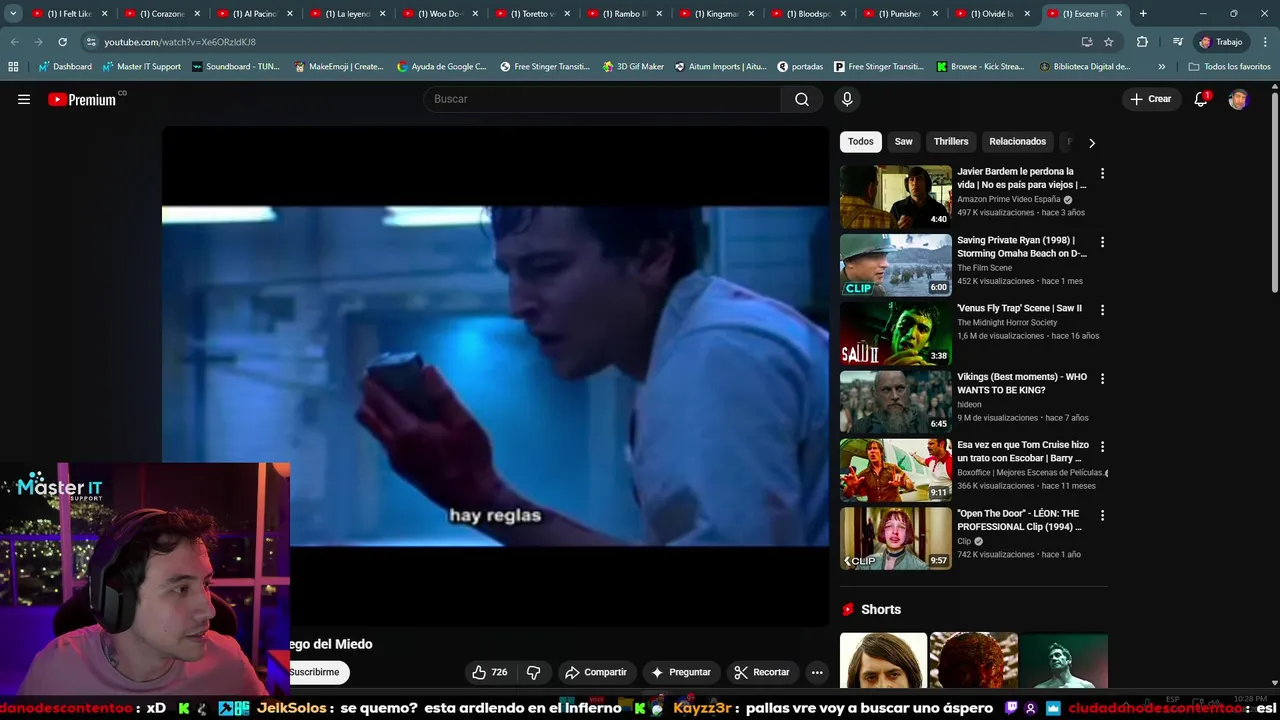This screenshot has width=1280, height=720.
Task: Open the Todos los favoritos folder
Action: (x=1230, y=66)
